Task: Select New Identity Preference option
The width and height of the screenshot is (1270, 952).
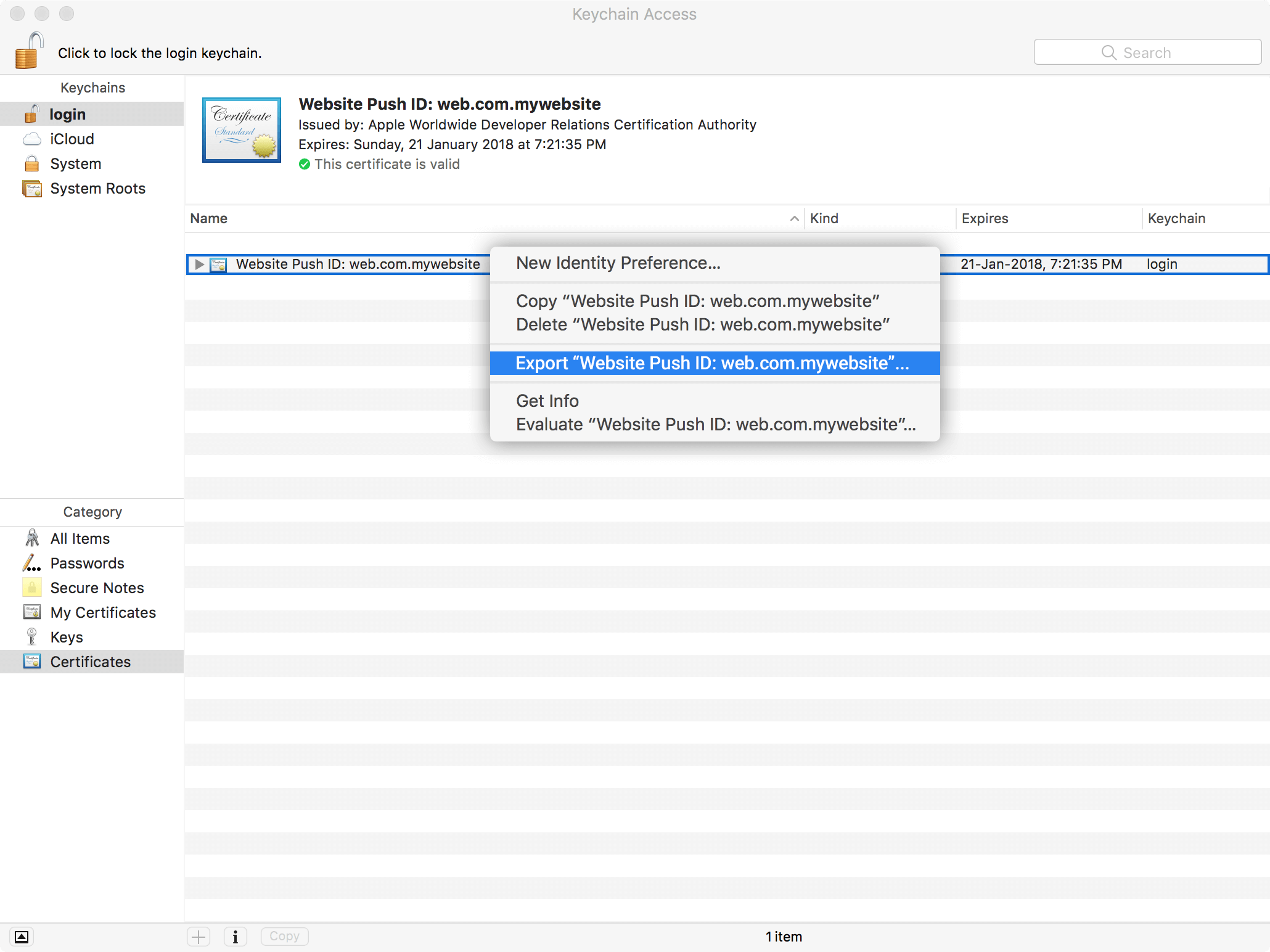Action: coord(618,263)
